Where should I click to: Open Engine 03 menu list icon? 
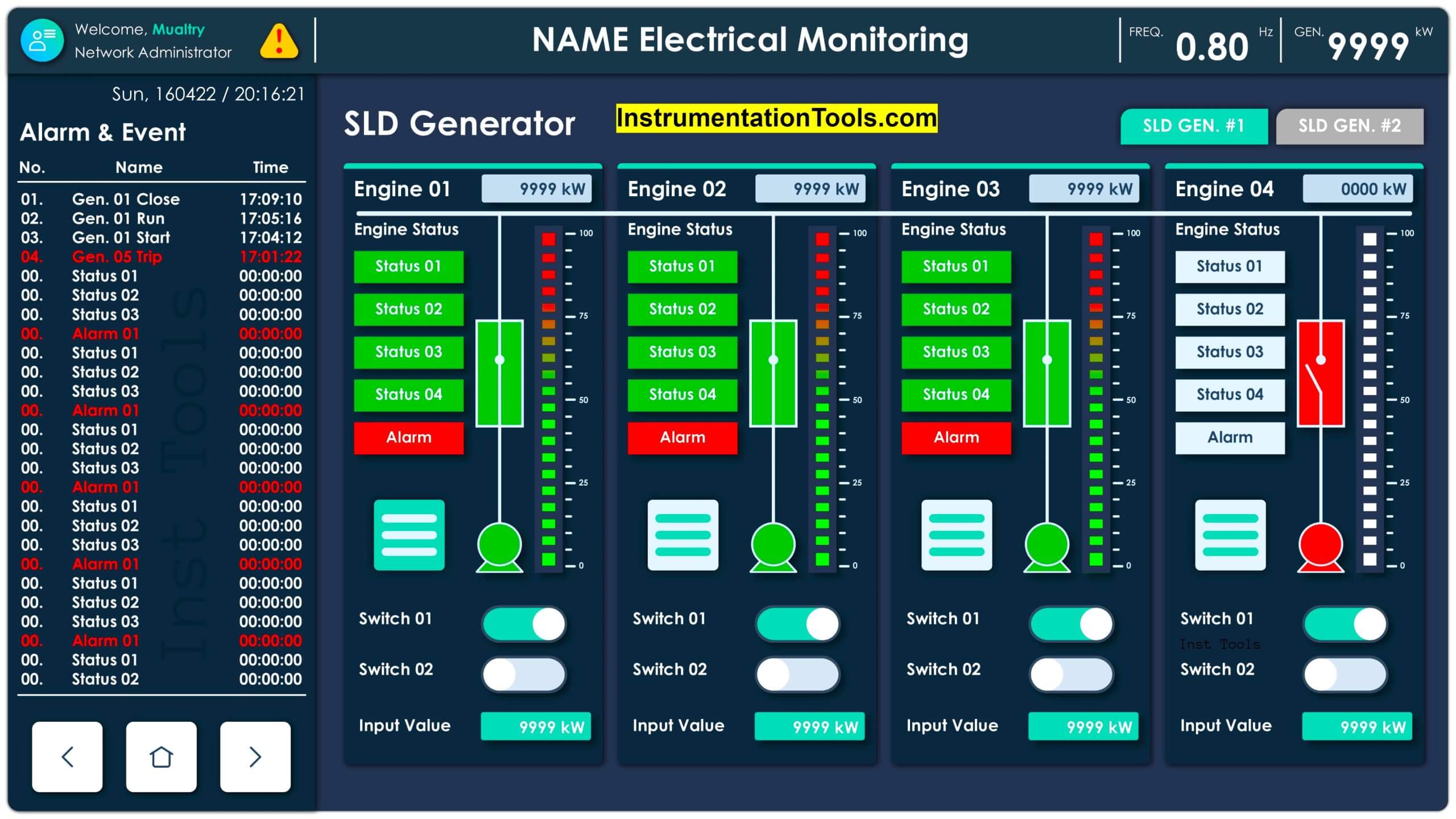[x=957, y=535]
